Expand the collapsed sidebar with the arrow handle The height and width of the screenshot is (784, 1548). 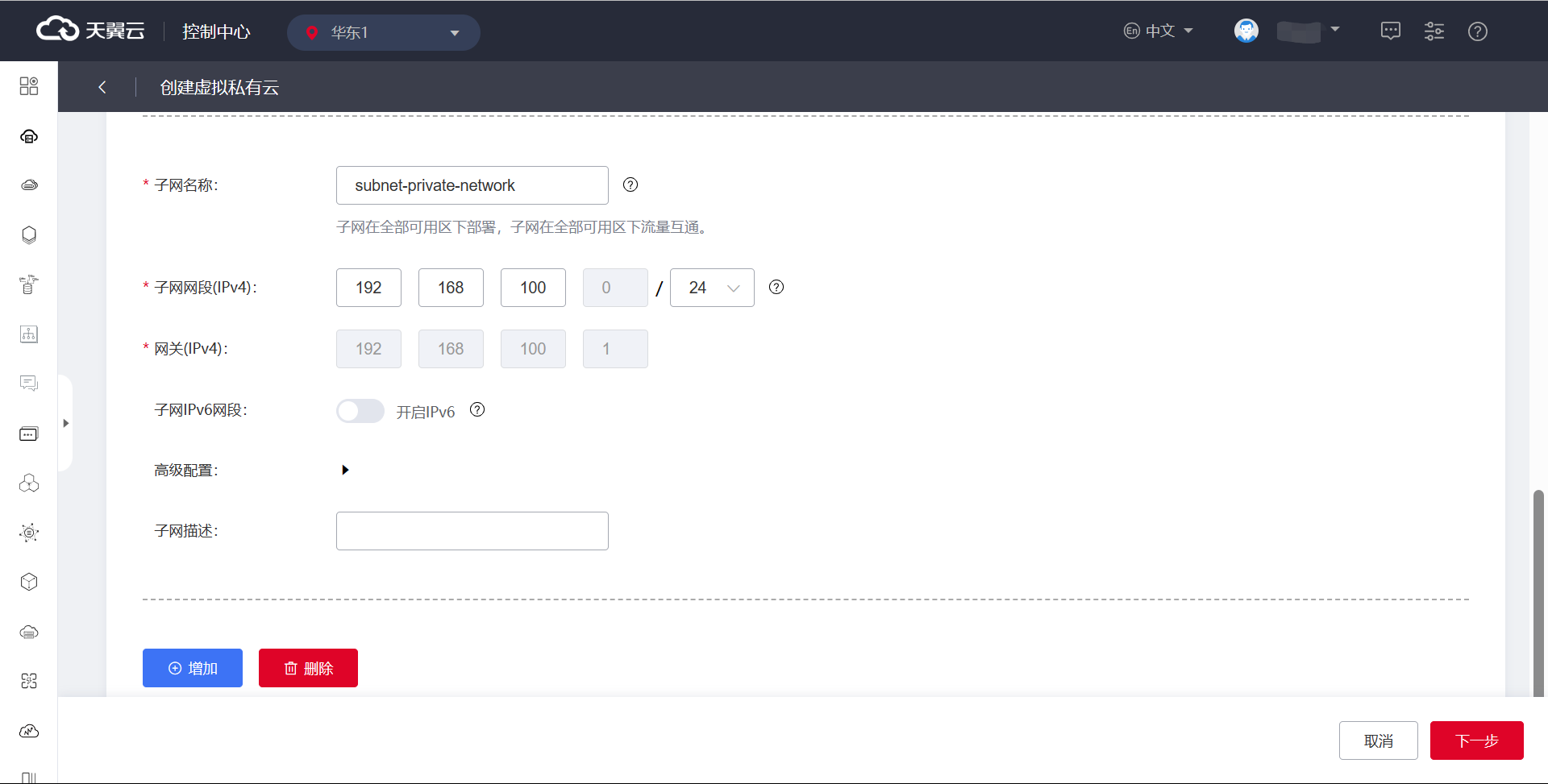point(65,423)
